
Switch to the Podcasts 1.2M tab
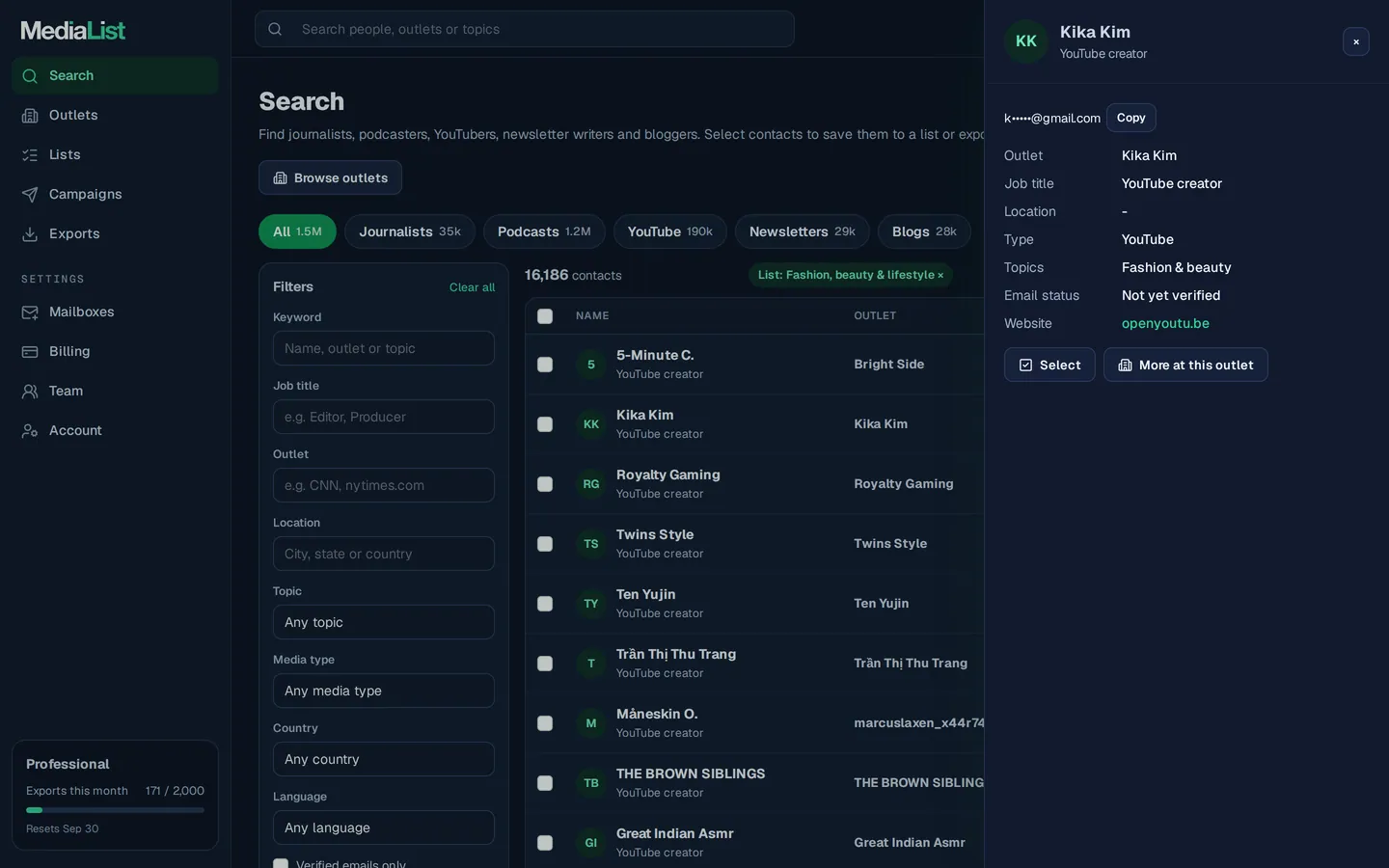tap(544, 231)
